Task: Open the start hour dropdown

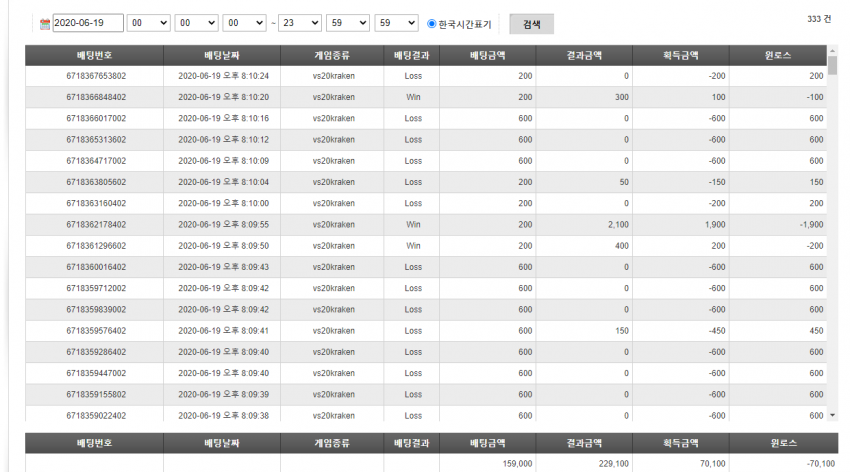Action: click(149, 23)
